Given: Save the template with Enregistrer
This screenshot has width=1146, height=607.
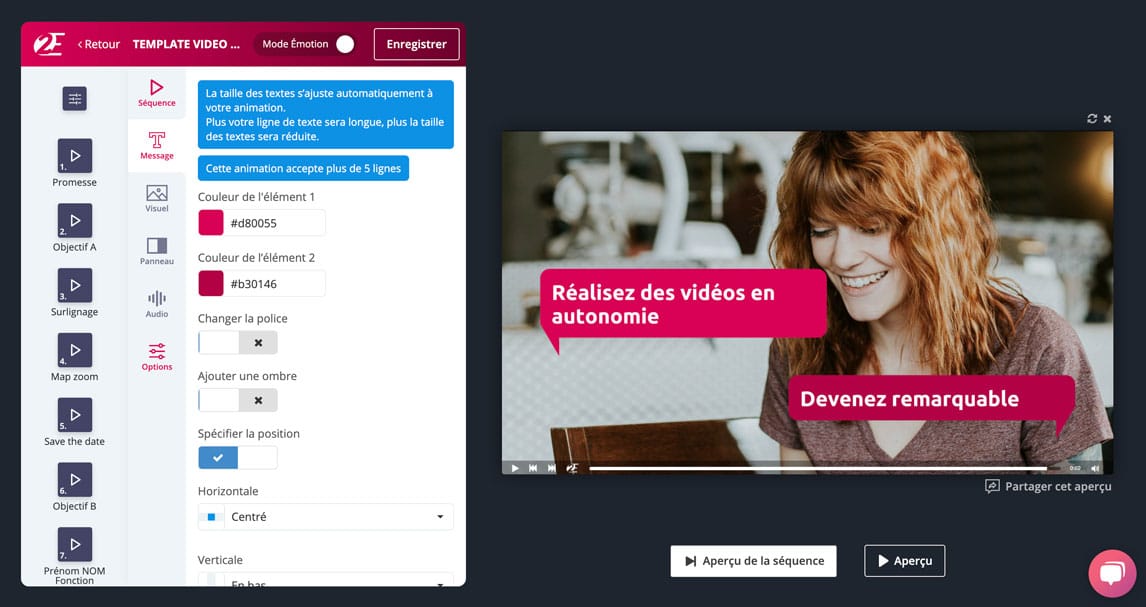Looking at the screenshot, I should click(417, 45).
